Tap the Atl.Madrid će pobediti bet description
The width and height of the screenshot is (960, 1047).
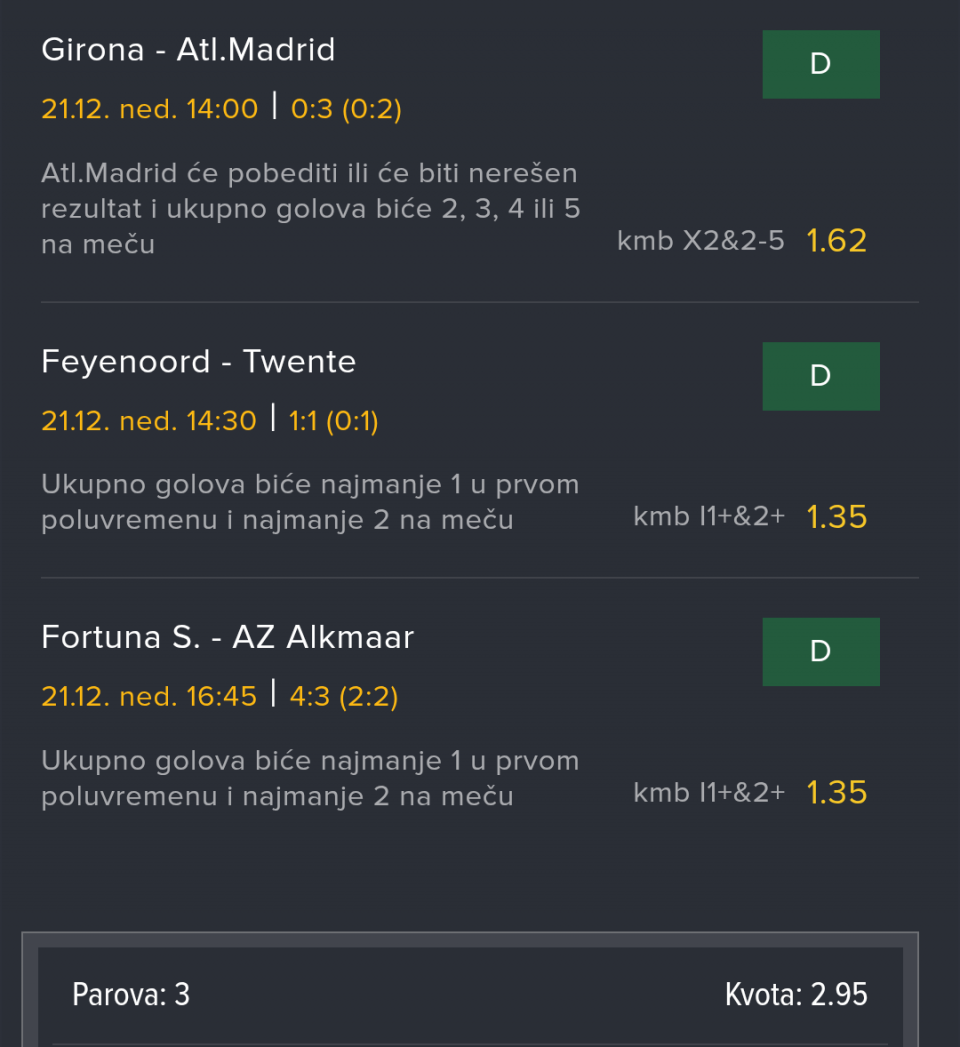310,209
